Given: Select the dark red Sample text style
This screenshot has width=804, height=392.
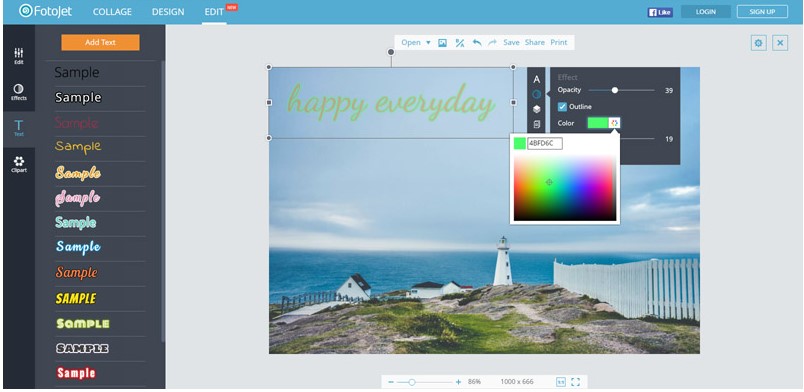Looking at the screenshot, I should tap(76, 123).
